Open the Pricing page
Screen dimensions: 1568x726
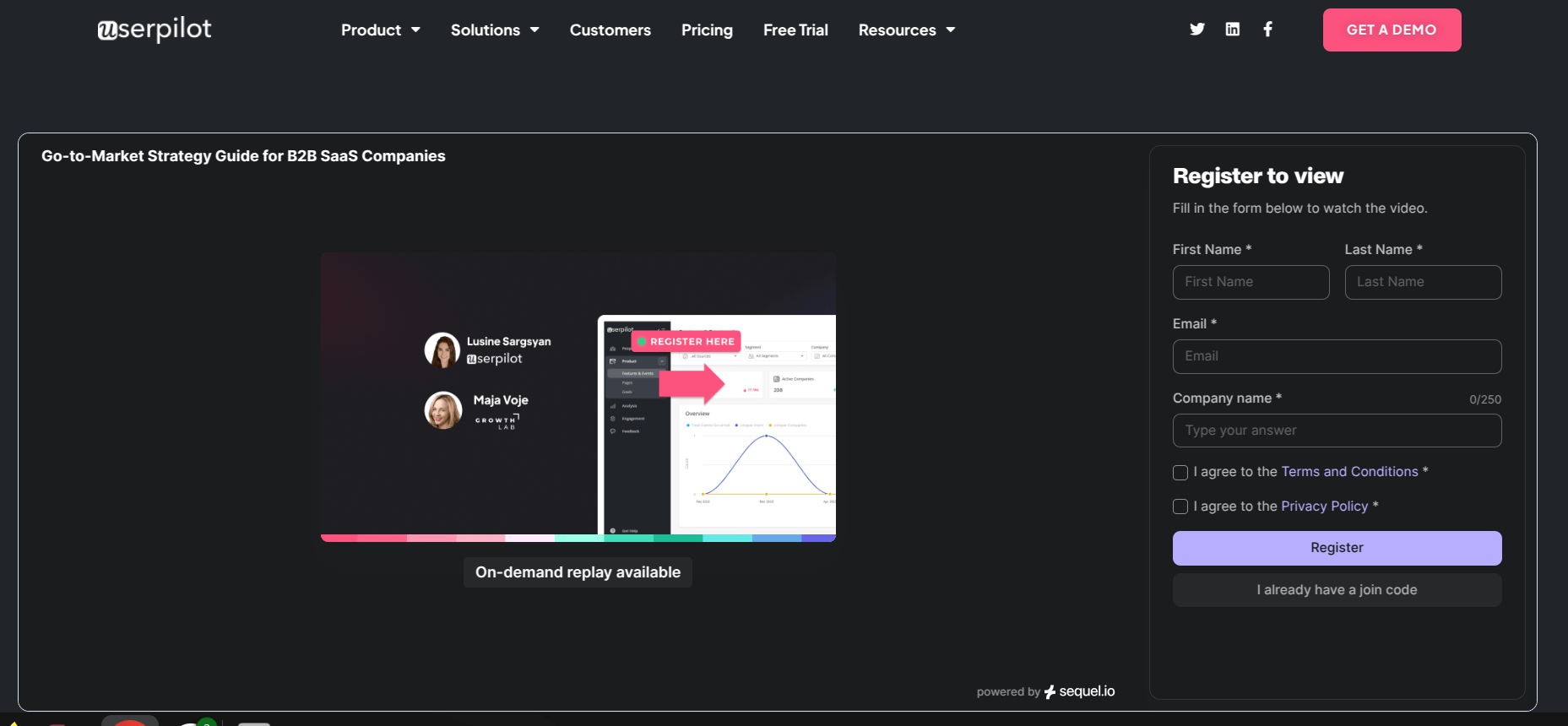point(707,30)
